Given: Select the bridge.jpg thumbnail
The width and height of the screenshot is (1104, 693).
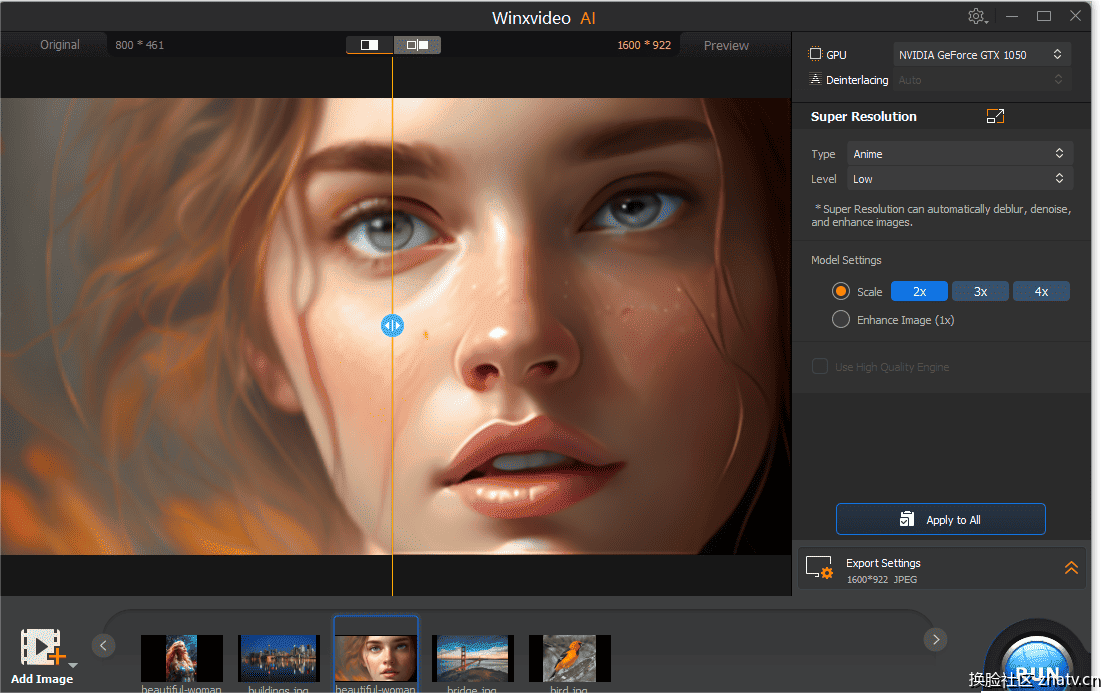Looking at the screenshot, I should [x=472, y=658].
